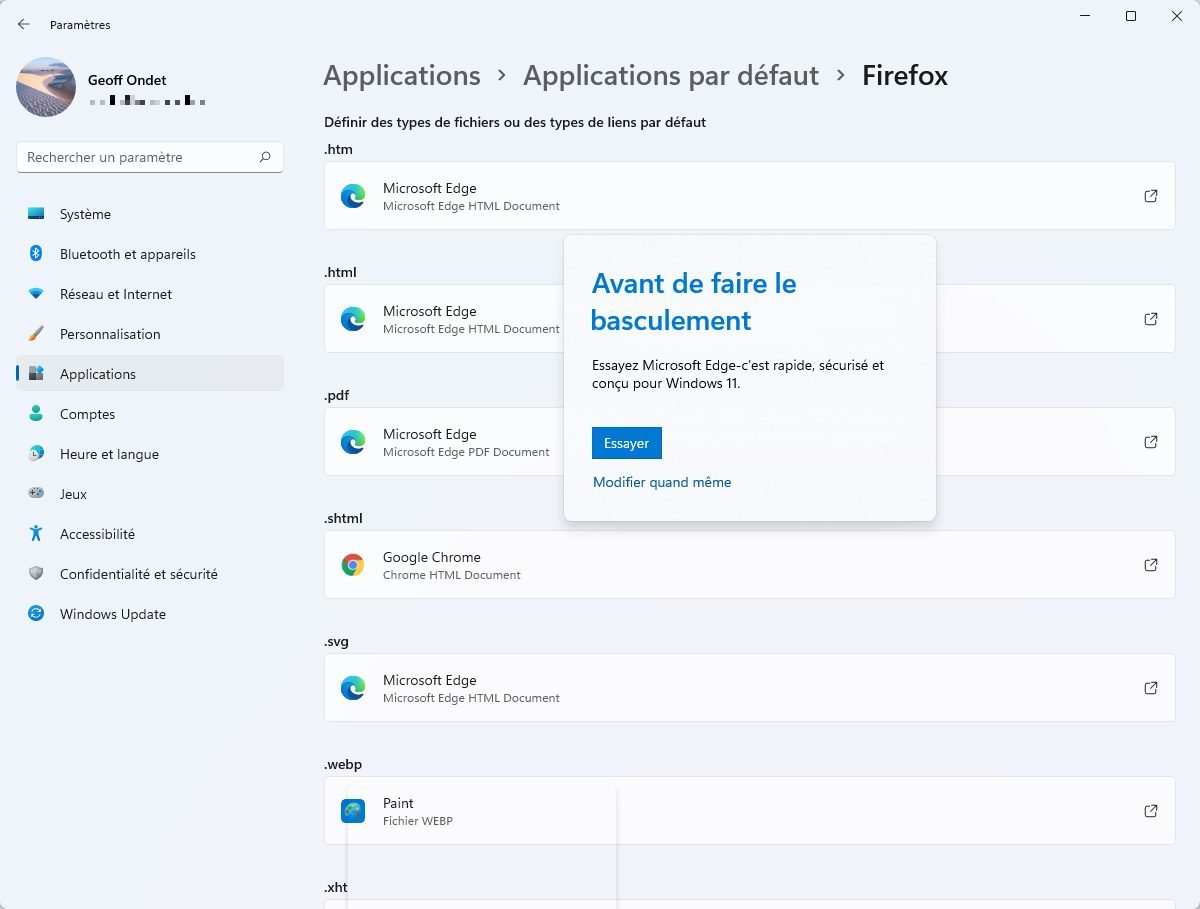Click the Applications sidebar icon
The width and height of the screenshot is (1200, 909).
point(36,374)
